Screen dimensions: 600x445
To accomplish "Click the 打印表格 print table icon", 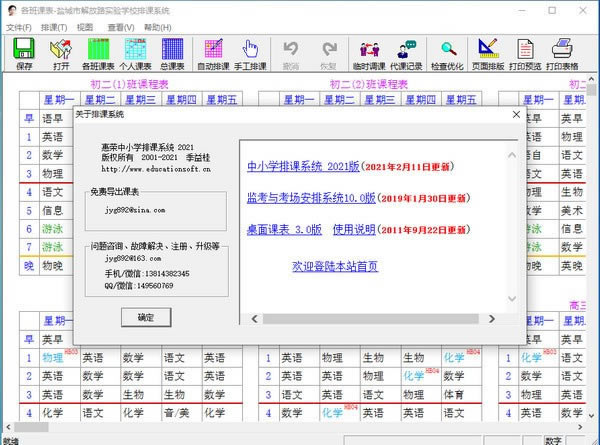I will tap(563, 53).
